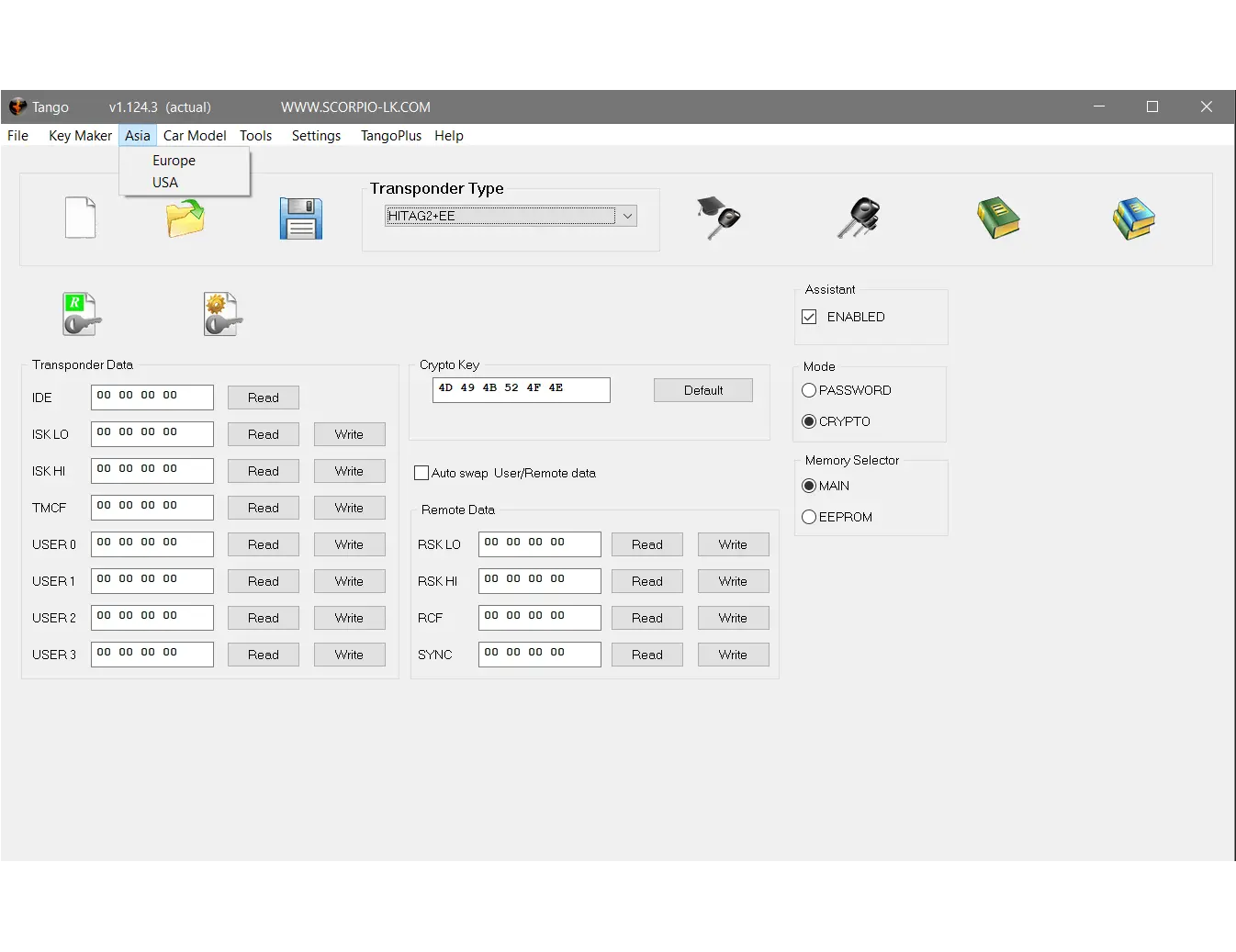Click the gear key document icon
Viewport: 1236px width, 952px height.
click(x=223, y=314)
